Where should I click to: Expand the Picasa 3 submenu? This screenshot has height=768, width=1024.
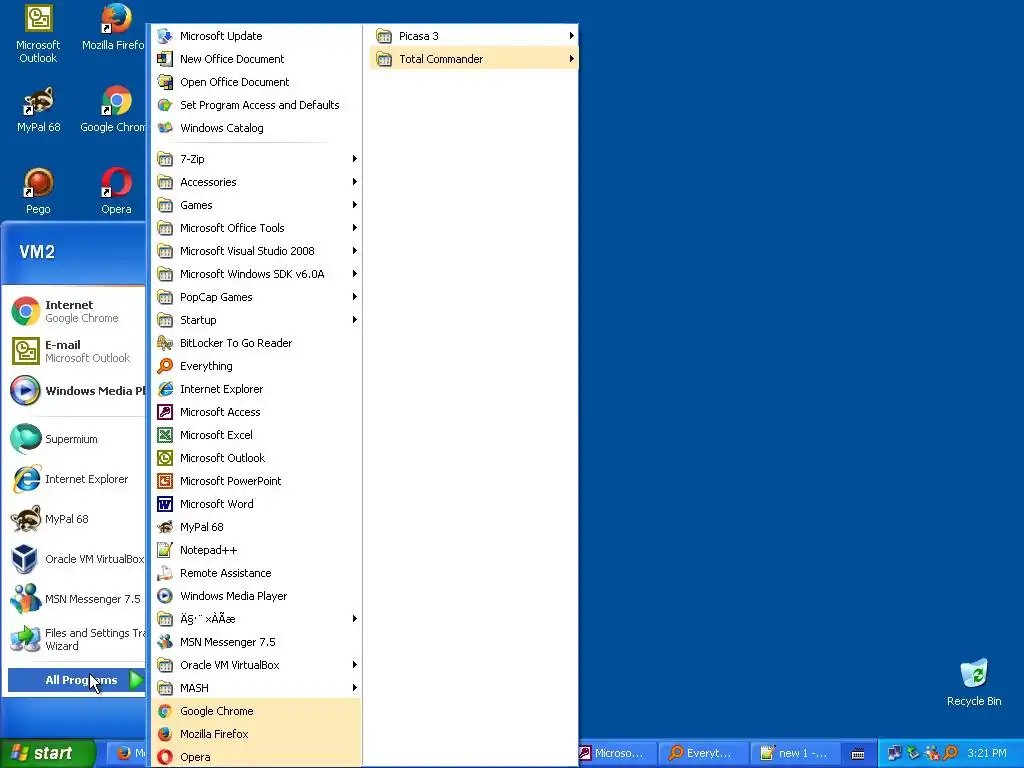coord(473,36)
